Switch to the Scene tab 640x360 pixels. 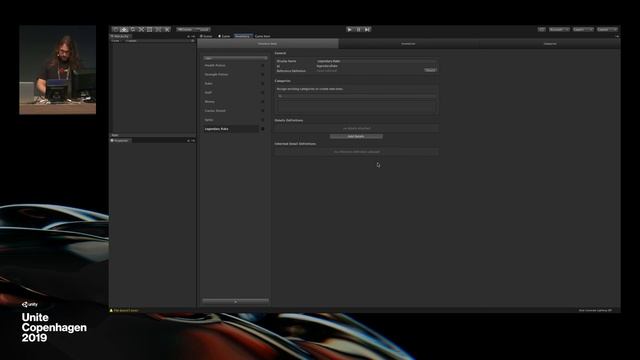pos(206,36)
